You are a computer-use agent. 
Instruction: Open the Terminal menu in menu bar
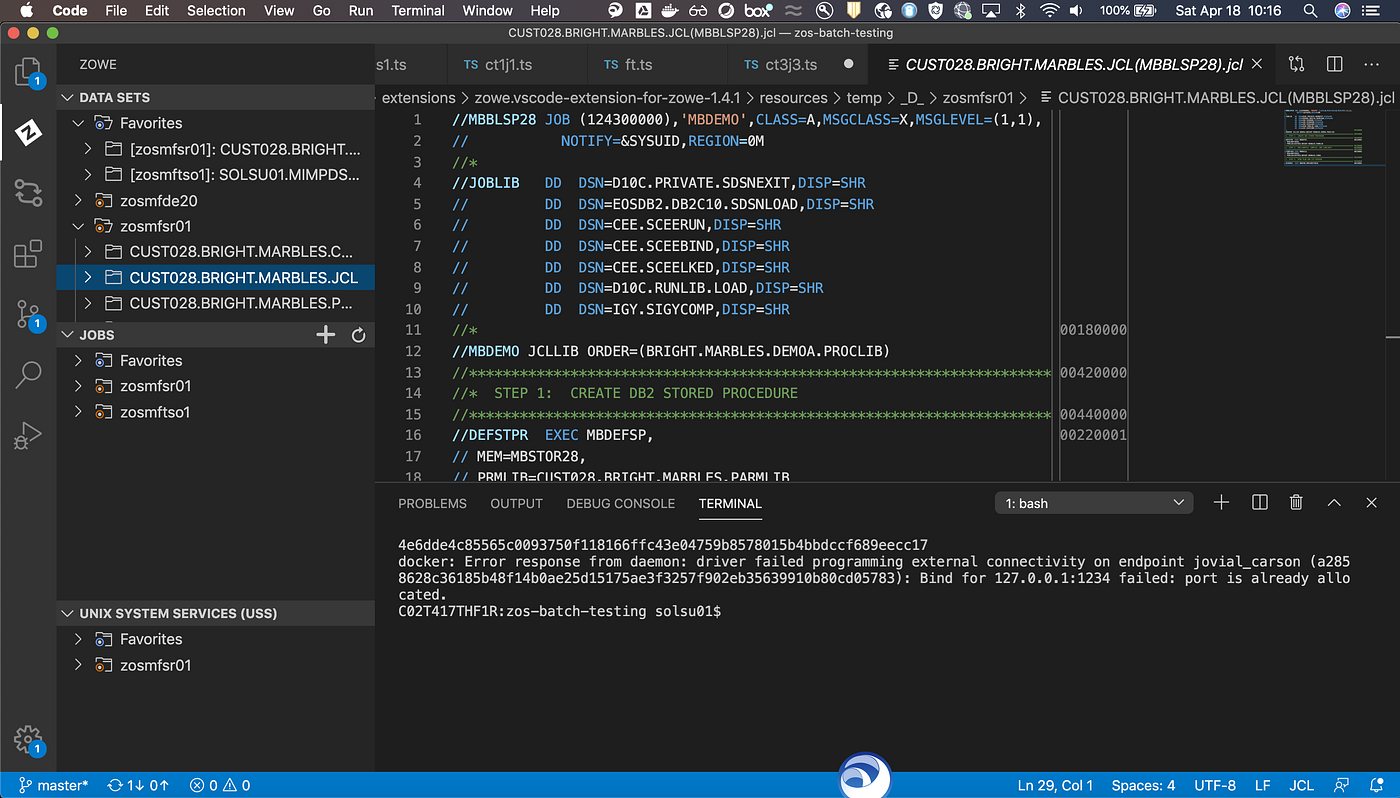point(418,11)
